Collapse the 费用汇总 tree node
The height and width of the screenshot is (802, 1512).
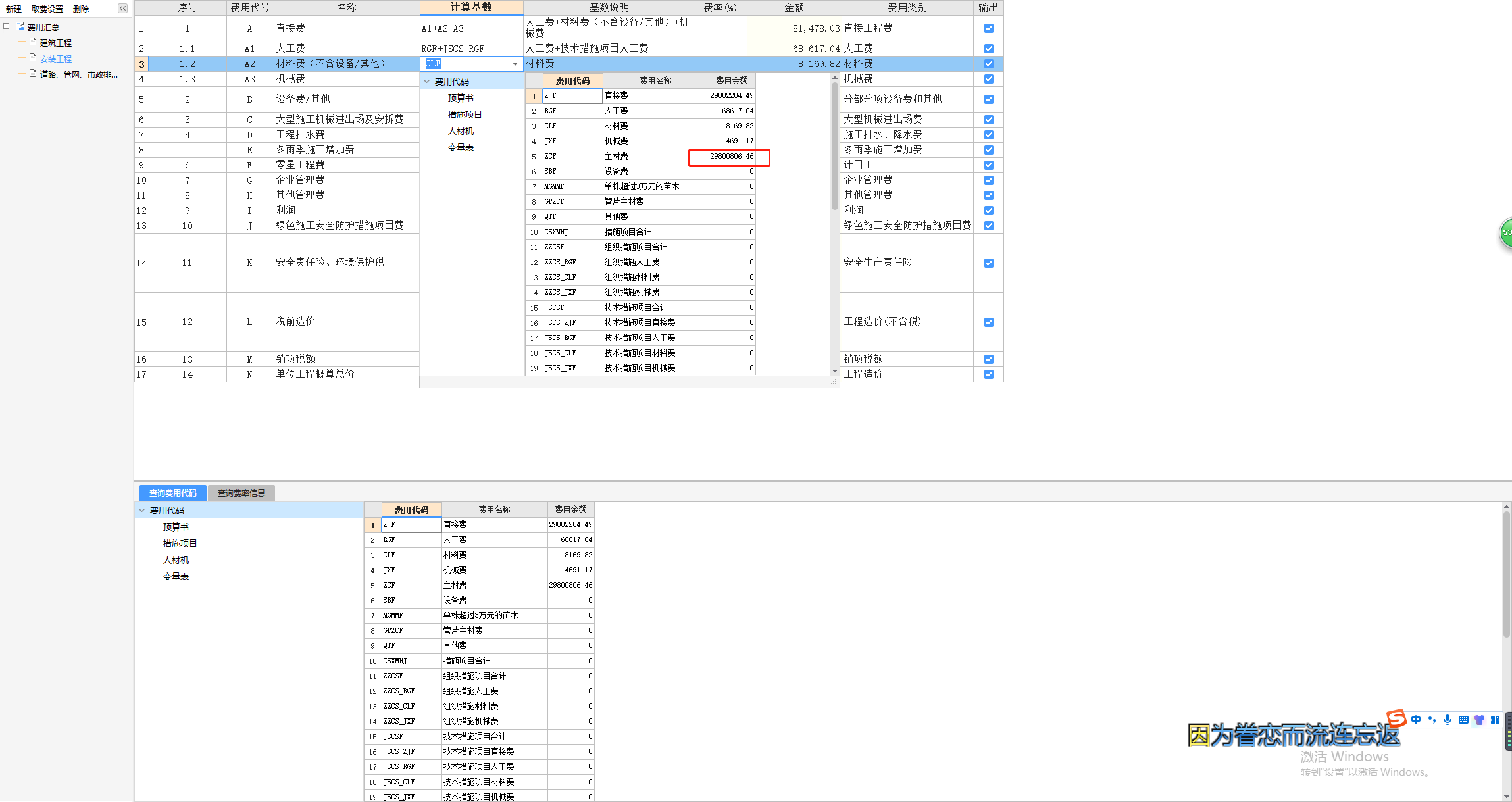point(7,27)
